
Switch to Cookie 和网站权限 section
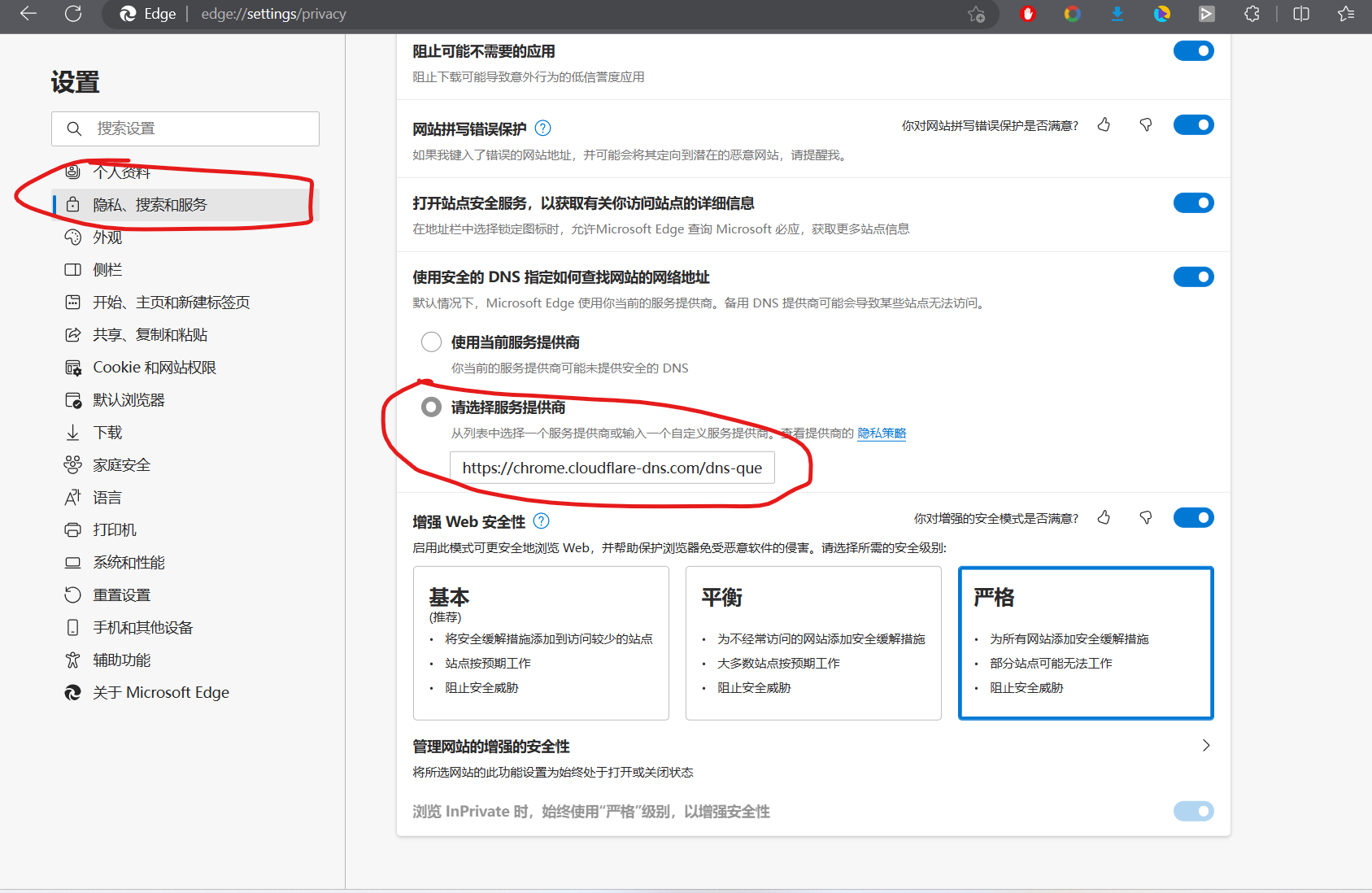point(155,367)
